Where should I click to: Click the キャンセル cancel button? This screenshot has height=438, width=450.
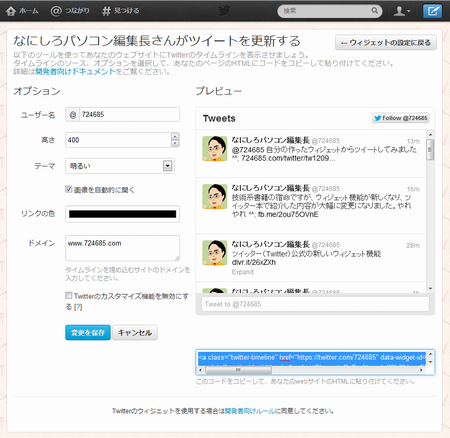(135, 332)
